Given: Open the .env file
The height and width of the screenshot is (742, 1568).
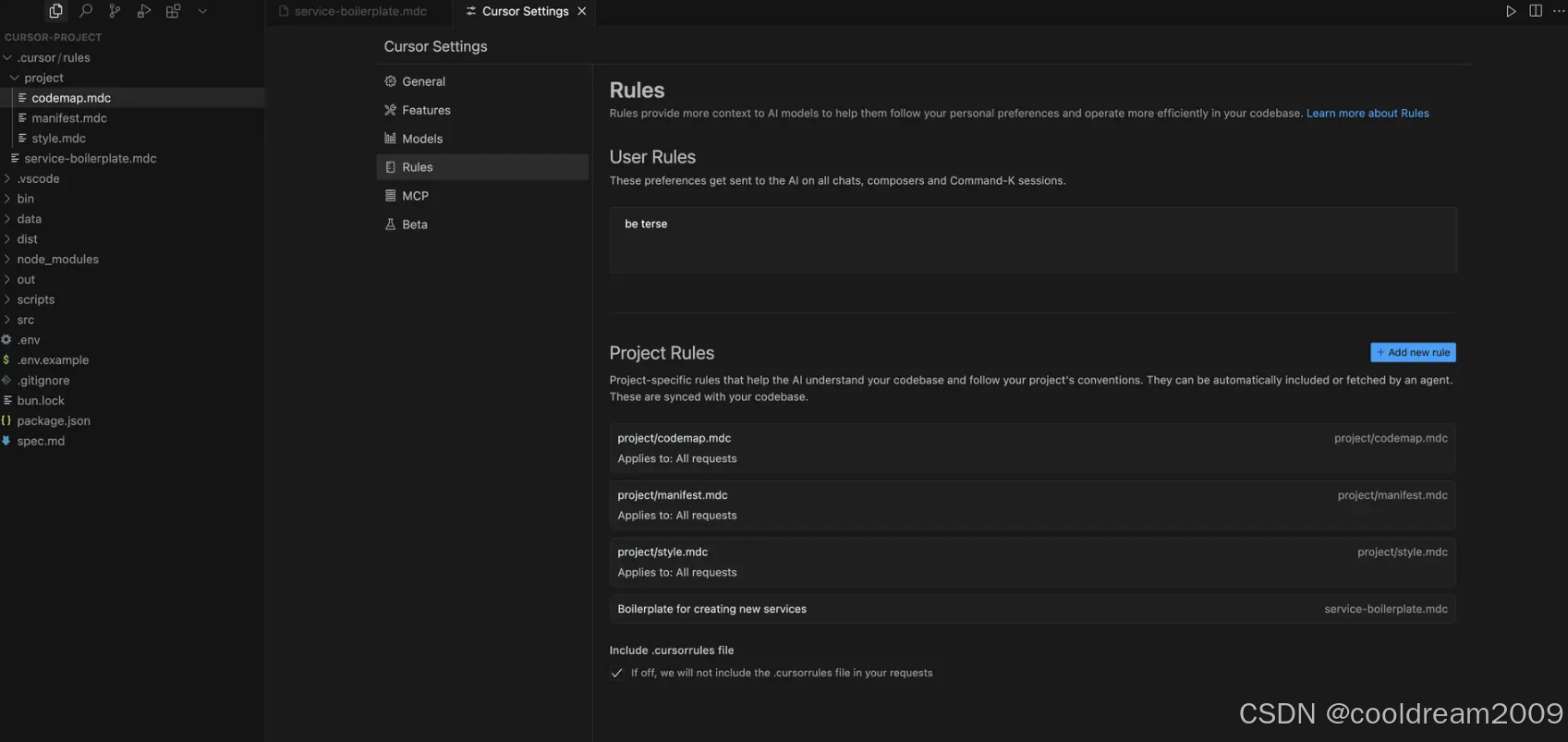Looking at the screenshot, I should pyautogui.click(x=132, y=340).
